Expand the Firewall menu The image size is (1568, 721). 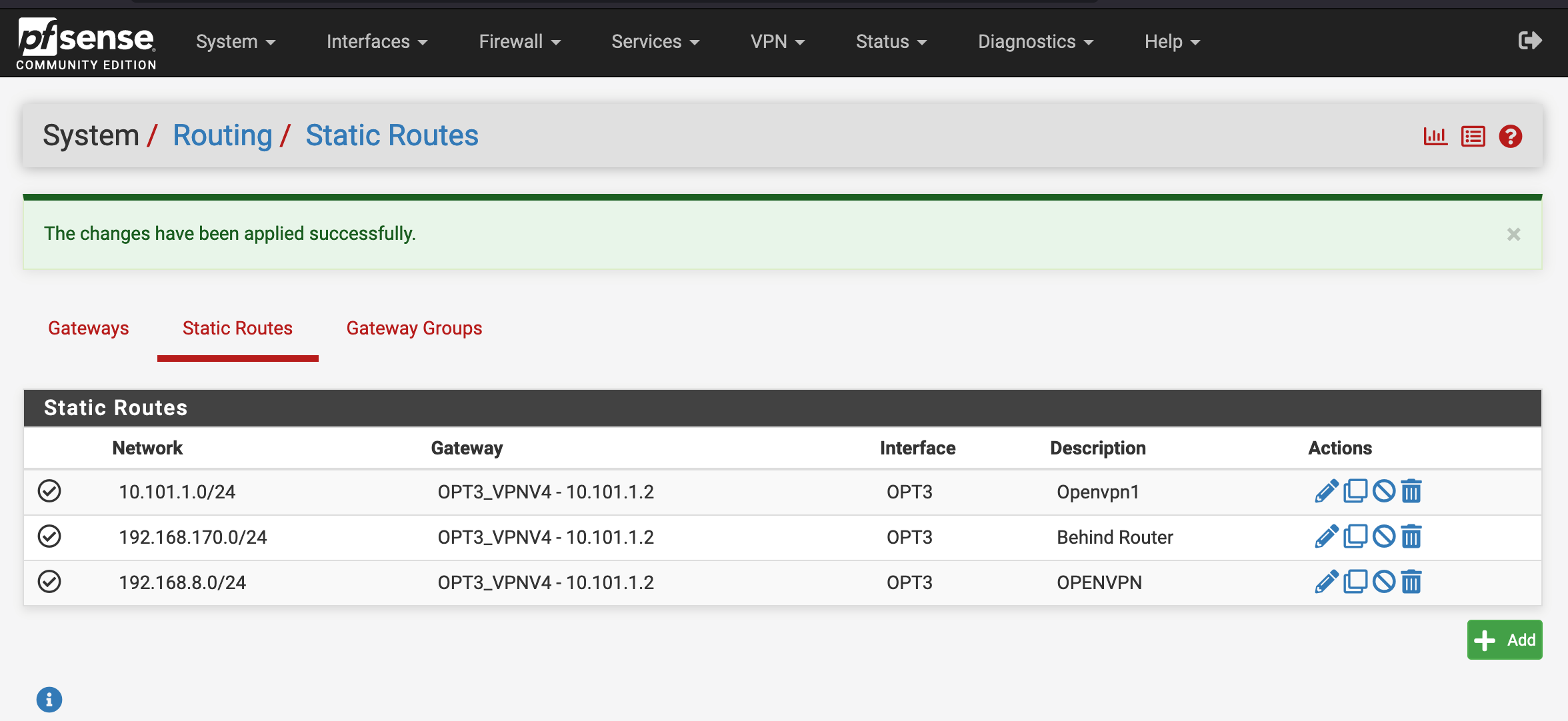click(519, 41)
